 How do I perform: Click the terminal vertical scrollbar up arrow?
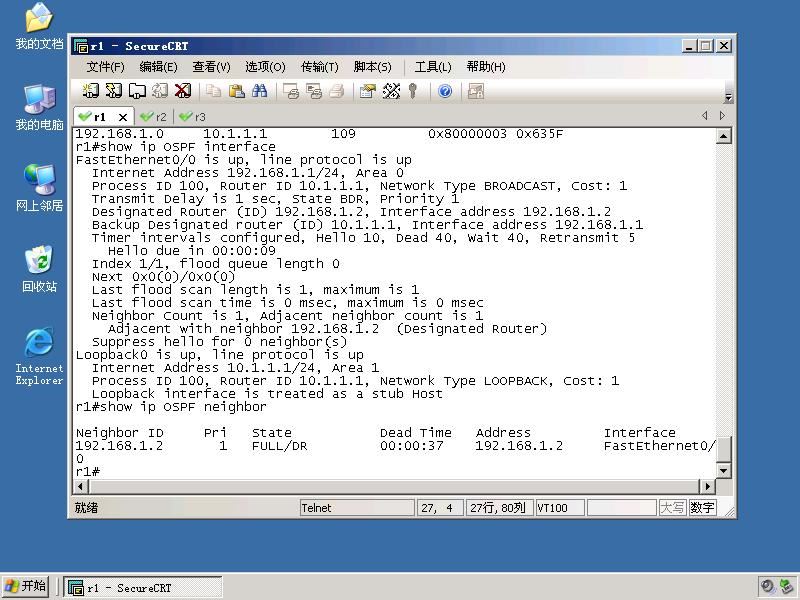[x=723, y=136]
